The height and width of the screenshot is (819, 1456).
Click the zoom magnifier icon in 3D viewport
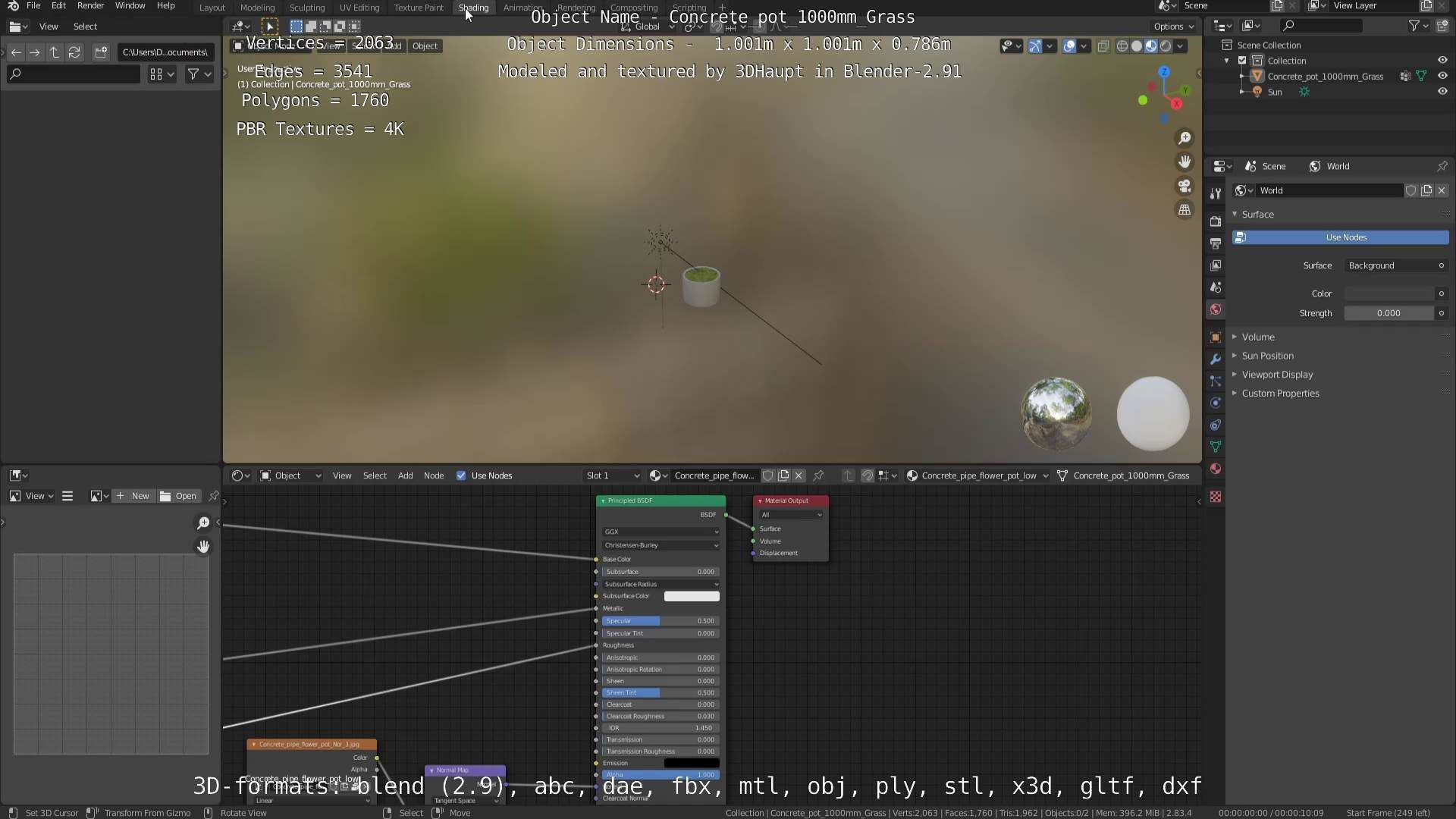(x=1184, y=138)
